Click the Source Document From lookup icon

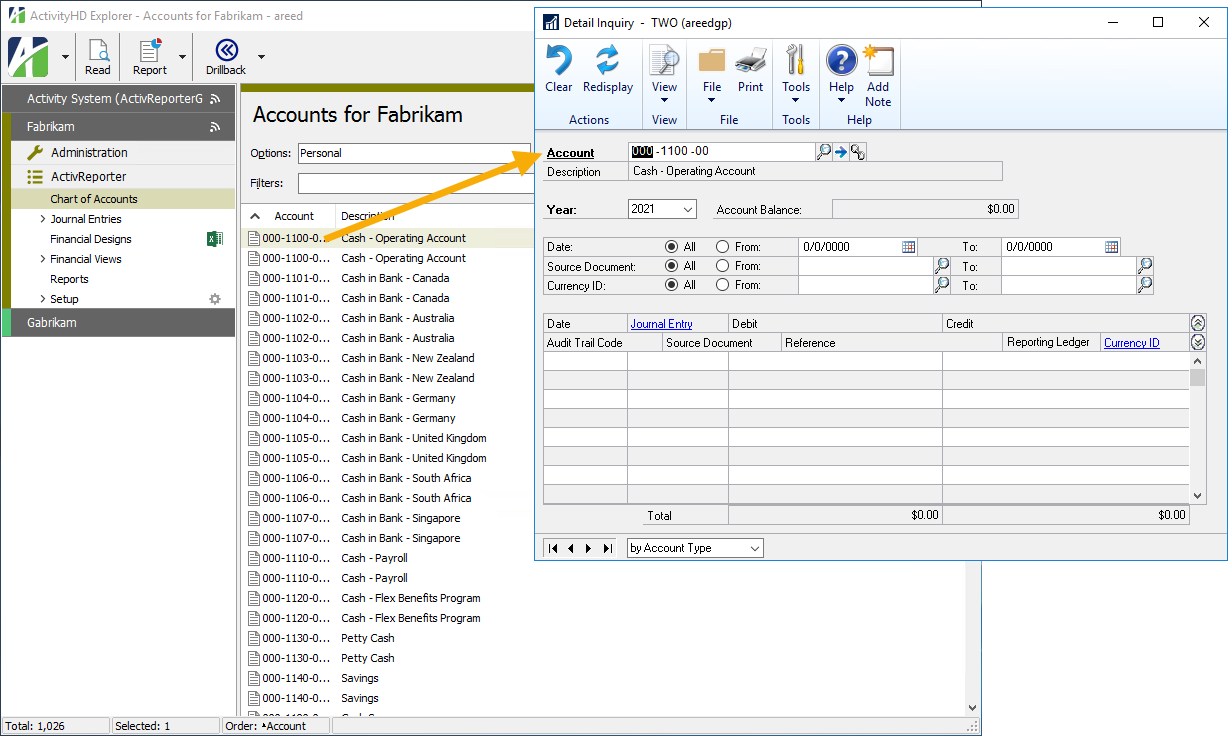942,266
